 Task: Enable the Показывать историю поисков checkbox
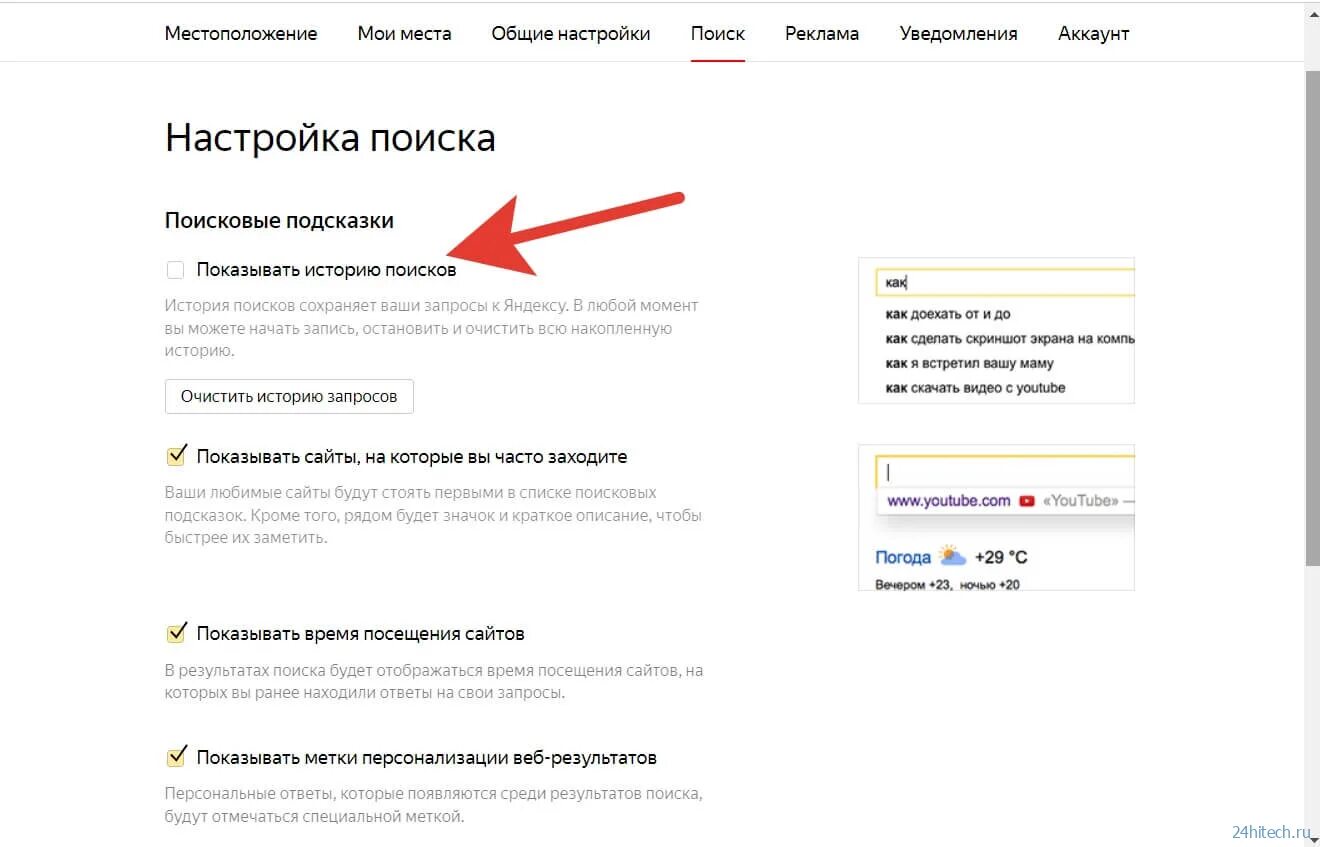(176, 269)
